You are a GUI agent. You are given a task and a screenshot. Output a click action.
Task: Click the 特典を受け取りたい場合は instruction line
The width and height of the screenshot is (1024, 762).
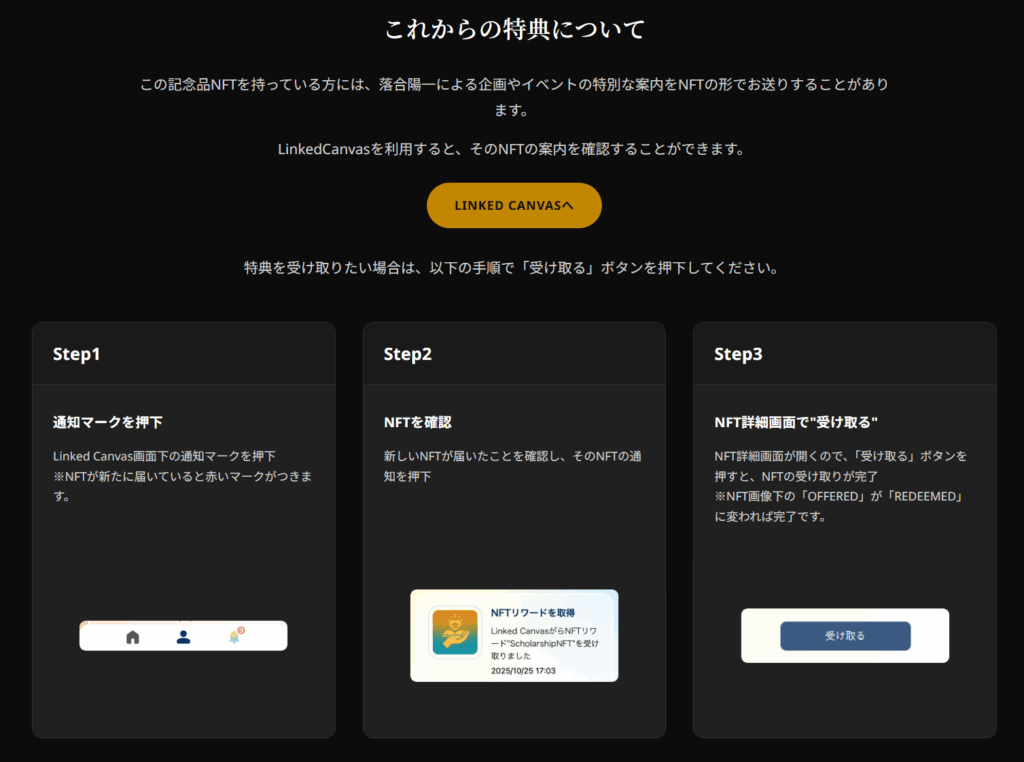point(511,268)
